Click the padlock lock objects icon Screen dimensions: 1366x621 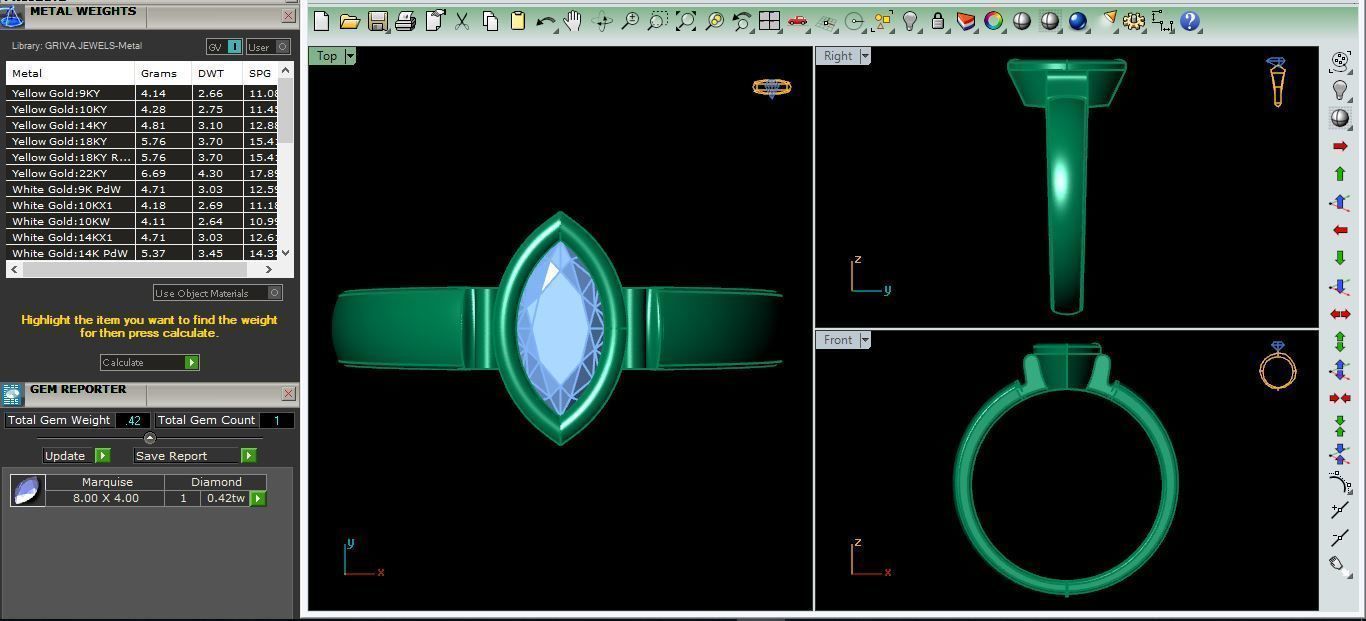(938, 21)
